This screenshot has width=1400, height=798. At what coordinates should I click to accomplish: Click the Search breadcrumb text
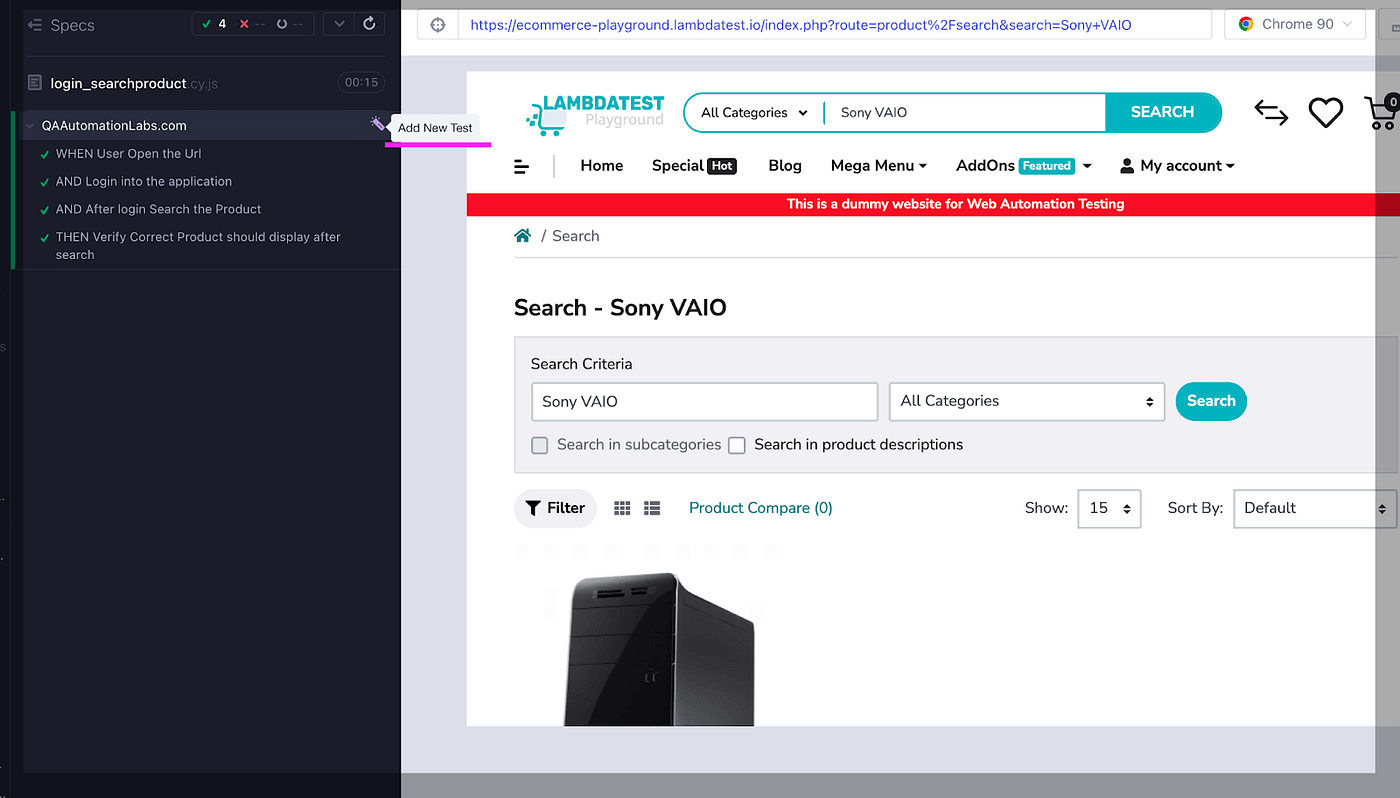[x=576, y=236]
